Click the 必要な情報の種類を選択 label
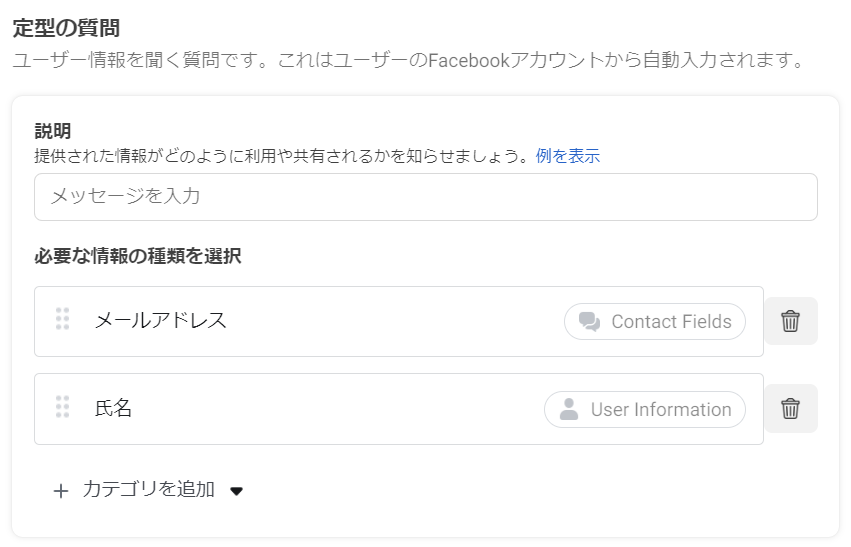This screenshot has width=851, height=547. coord(137,256)
